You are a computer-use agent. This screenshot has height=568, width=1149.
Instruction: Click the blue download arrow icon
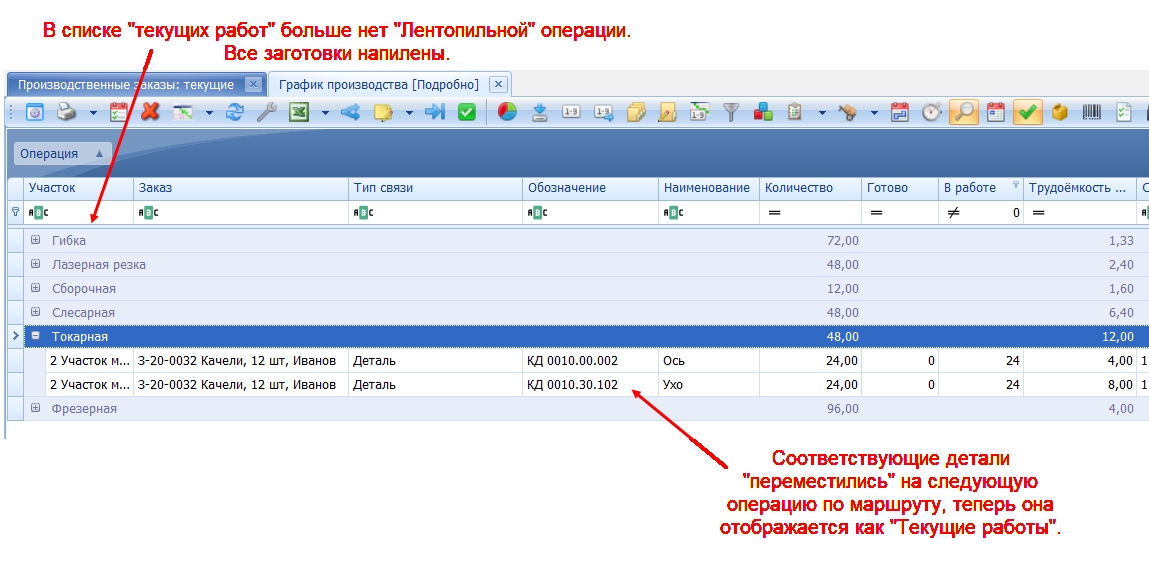point(540,112)
